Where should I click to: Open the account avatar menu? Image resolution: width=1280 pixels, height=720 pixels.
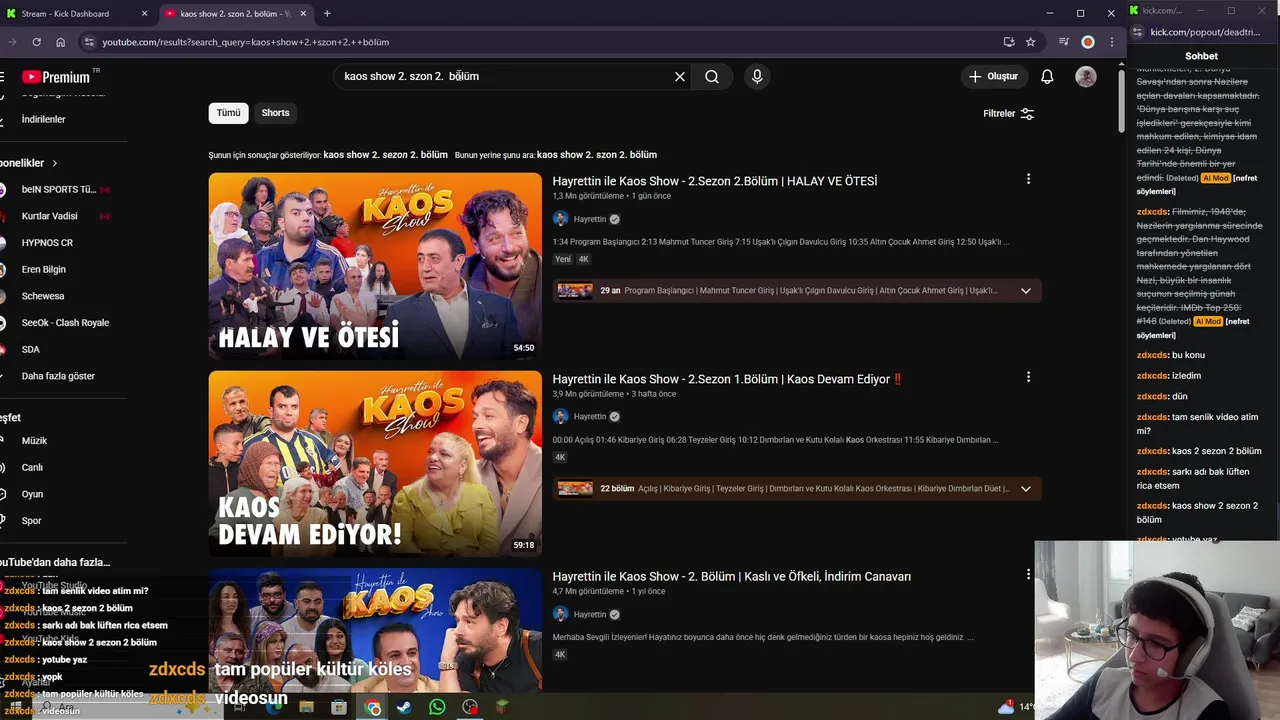[x=1086, y=76]
